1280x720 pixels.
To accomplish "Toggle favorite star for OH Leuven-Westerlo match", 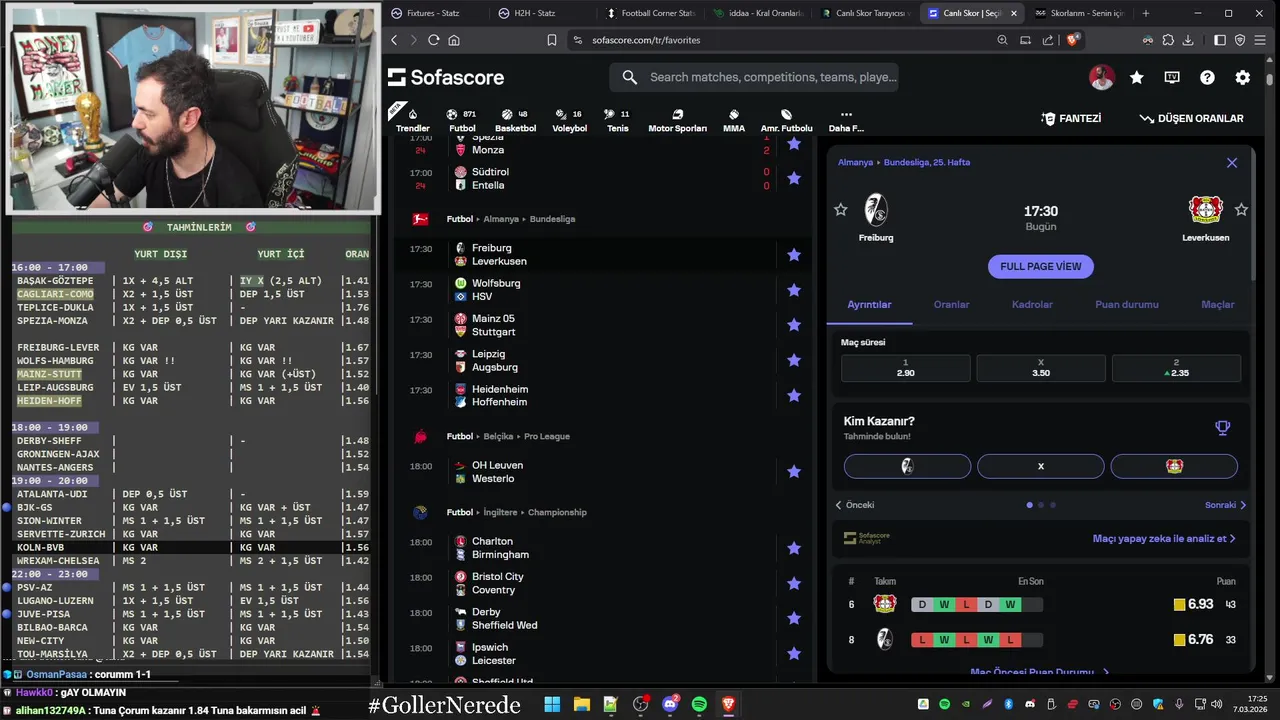I will pos(794,472).
